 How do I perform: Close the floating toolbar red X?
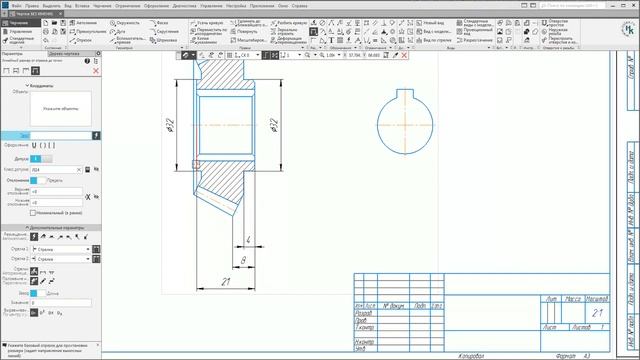pos(404,55)
